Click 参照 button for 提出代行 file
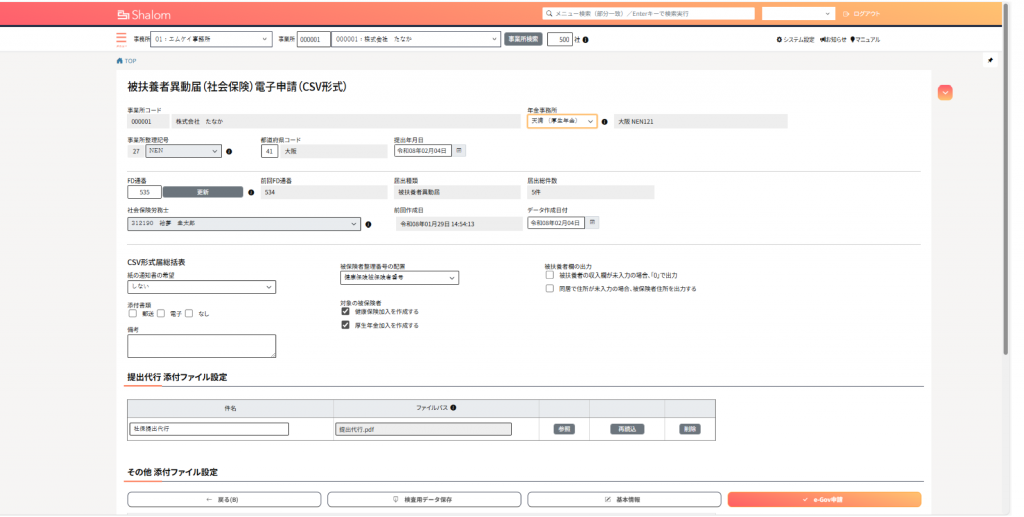This screenshot has height=517, width=1024. click(x=564, y=429)
